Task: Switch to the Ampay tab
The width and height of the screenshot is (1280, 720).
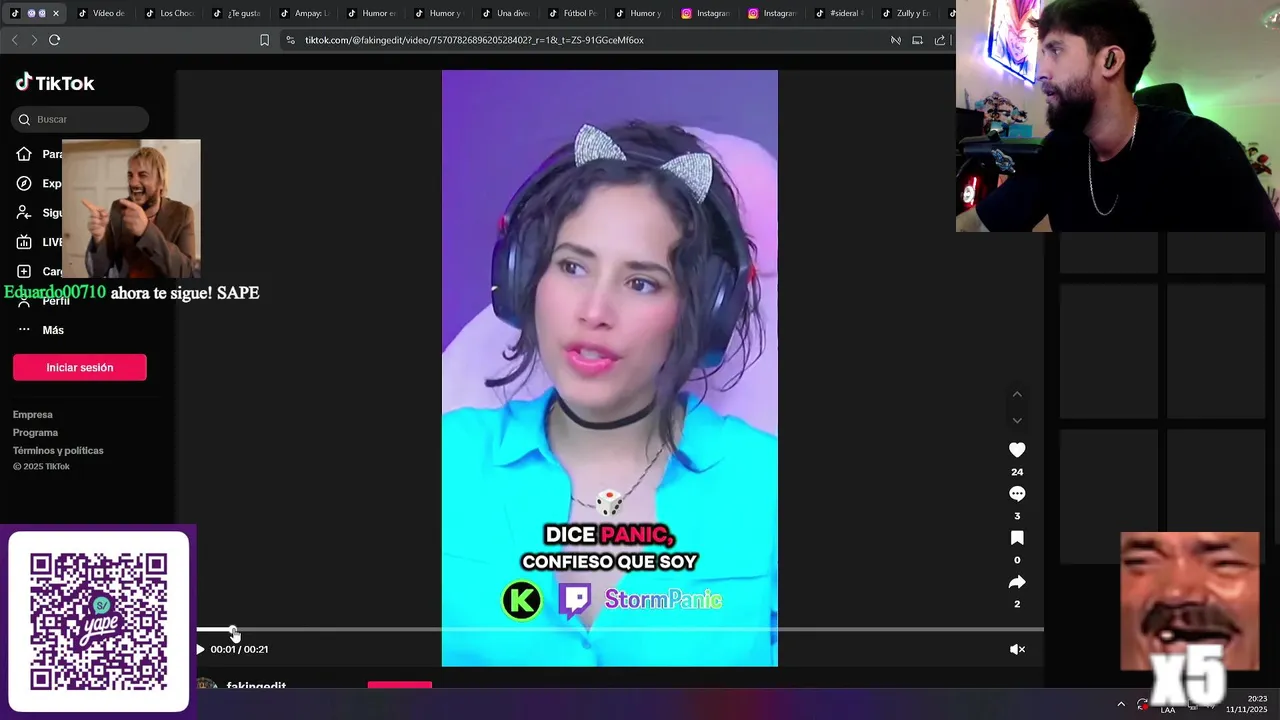Action: (x=302, y=13)
